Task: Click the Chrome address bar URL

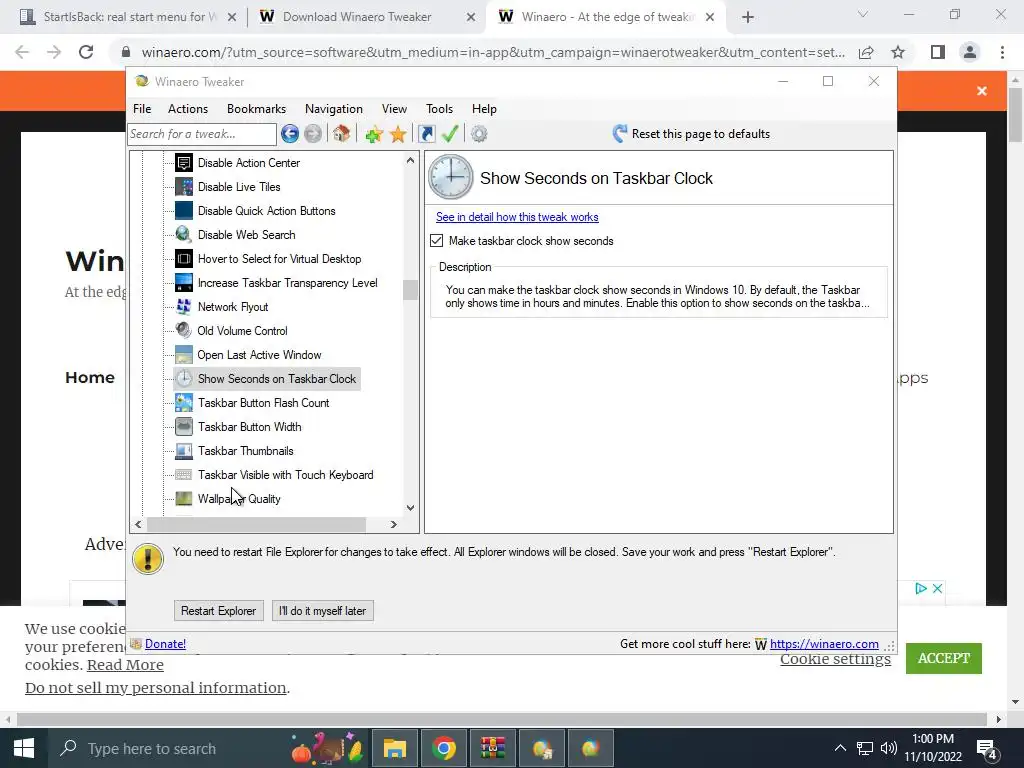Action: point(493,52)
